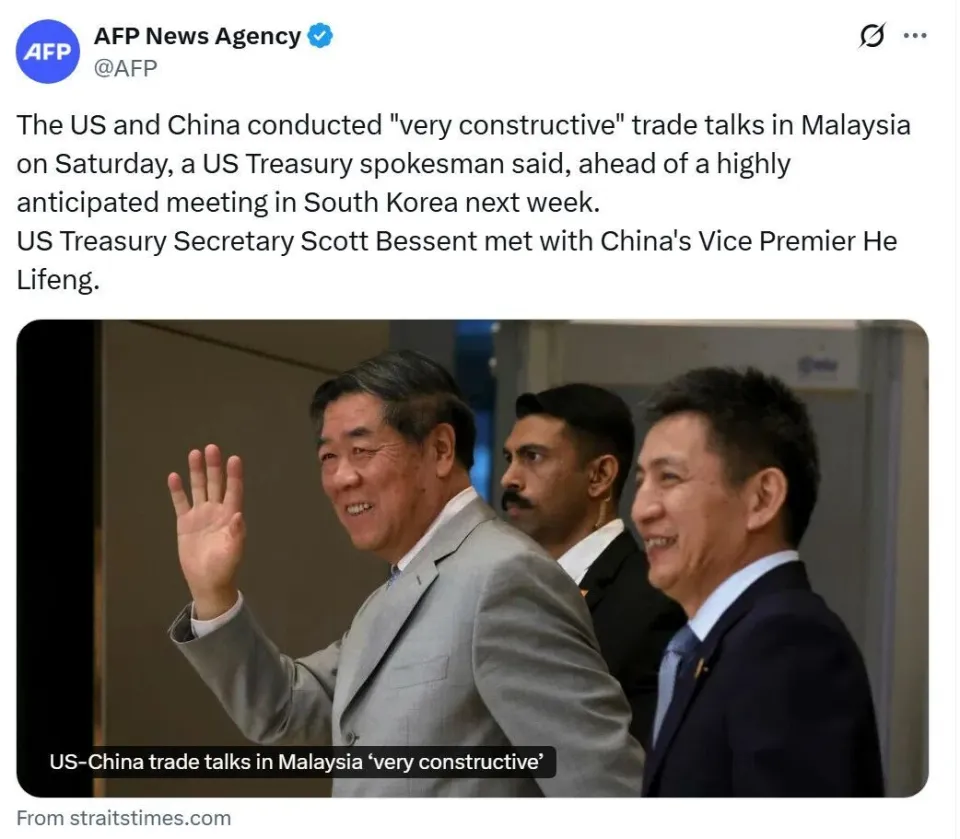
Task: Click the @AFP handle
Action: (126, 67)
